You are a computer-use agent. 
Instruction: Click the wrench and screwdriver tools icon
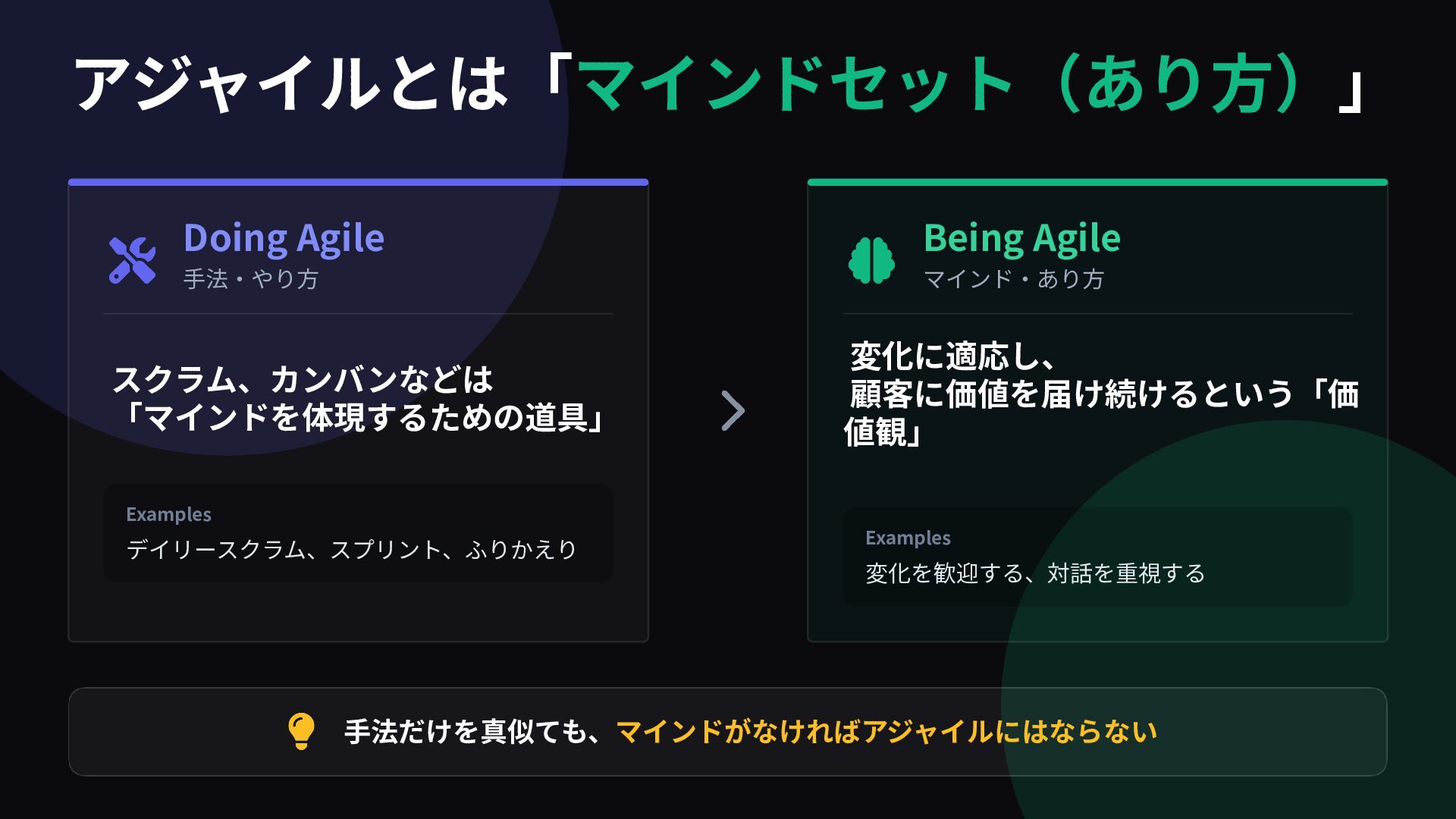tap(132, 260)
